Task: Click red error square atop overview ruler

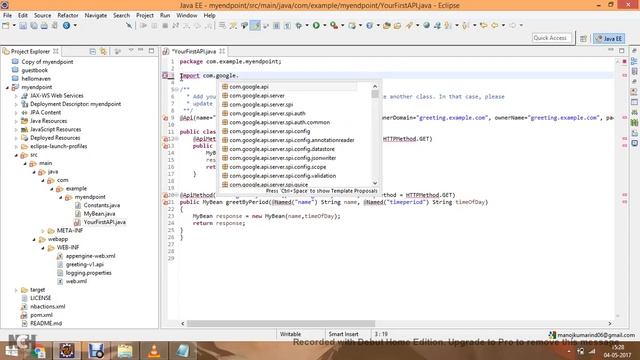Action: (624, 62)
